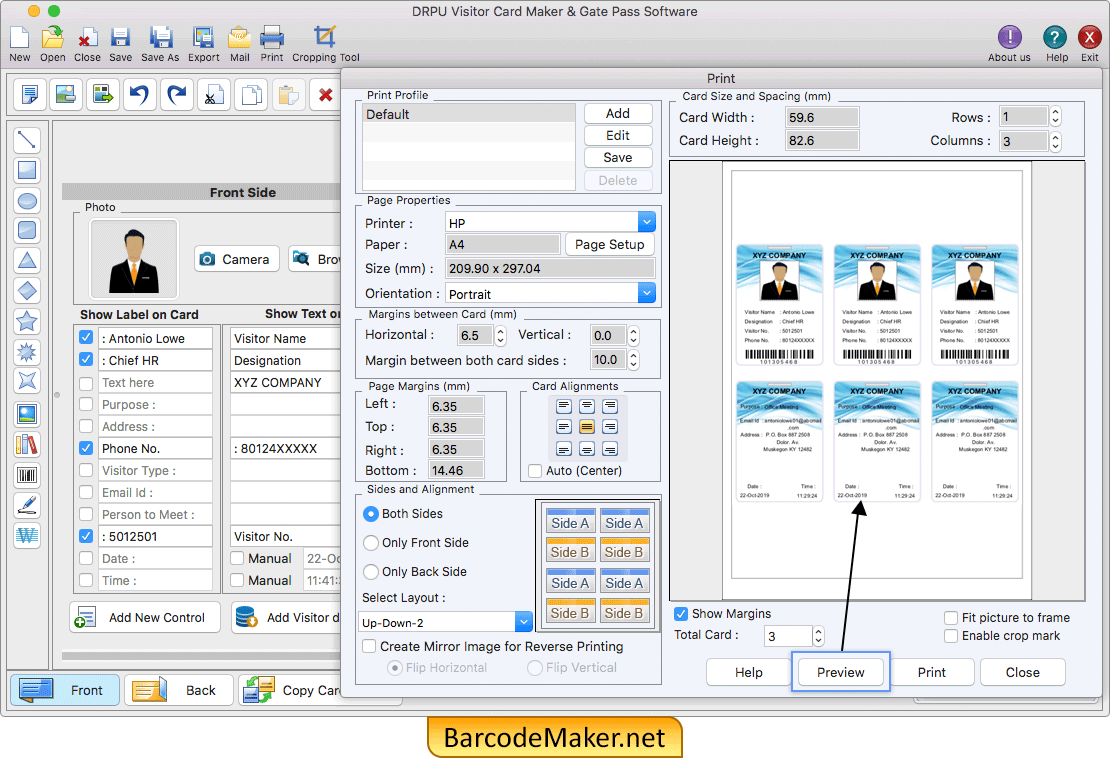The width and height of the screenshot is (1110, 758).
Task: Click the Camera button
Action: (x=236, y=259)
